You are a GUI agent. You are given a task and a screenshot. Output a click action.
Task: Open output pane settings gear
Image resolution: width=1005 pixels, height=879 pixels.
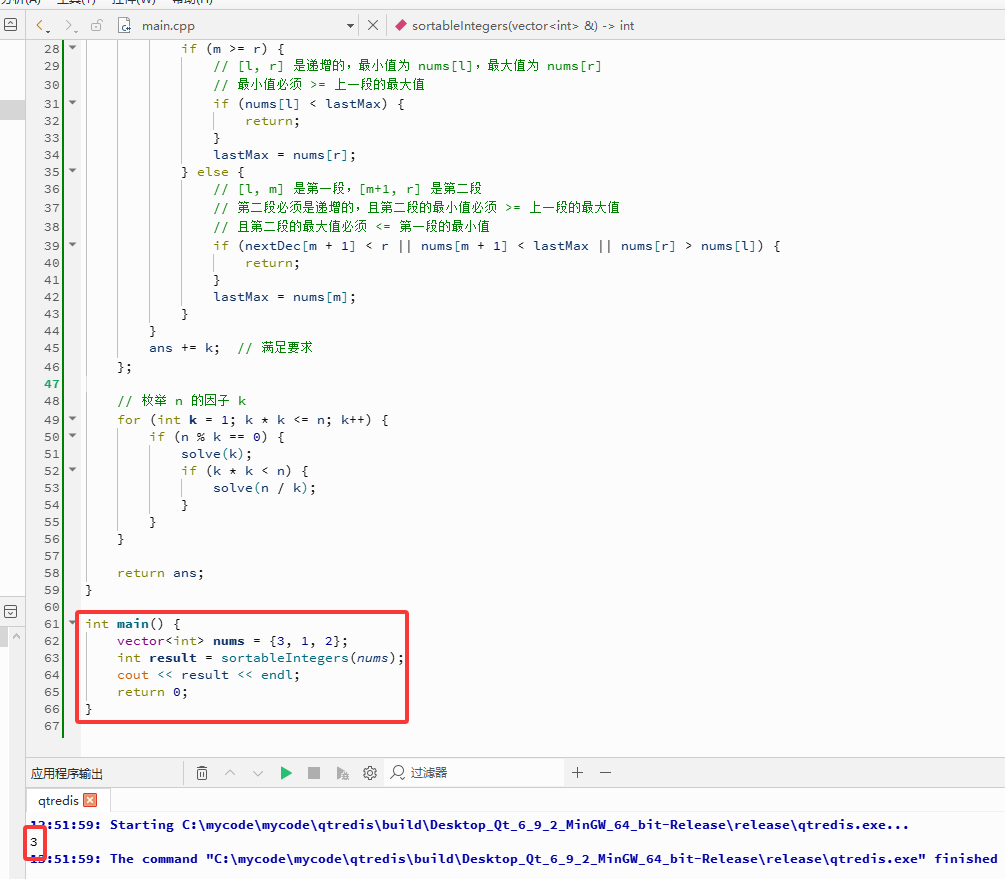coord(370,773)
